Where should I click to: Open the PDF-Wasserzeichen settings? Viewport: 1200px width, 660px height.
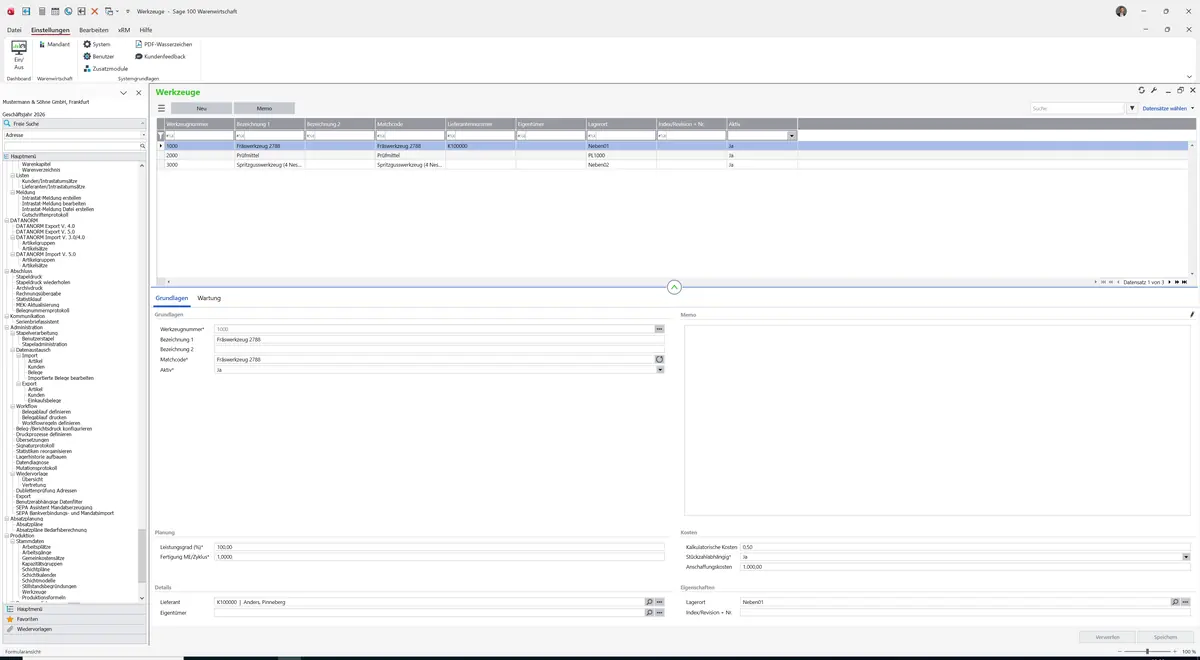coord(163,44)
